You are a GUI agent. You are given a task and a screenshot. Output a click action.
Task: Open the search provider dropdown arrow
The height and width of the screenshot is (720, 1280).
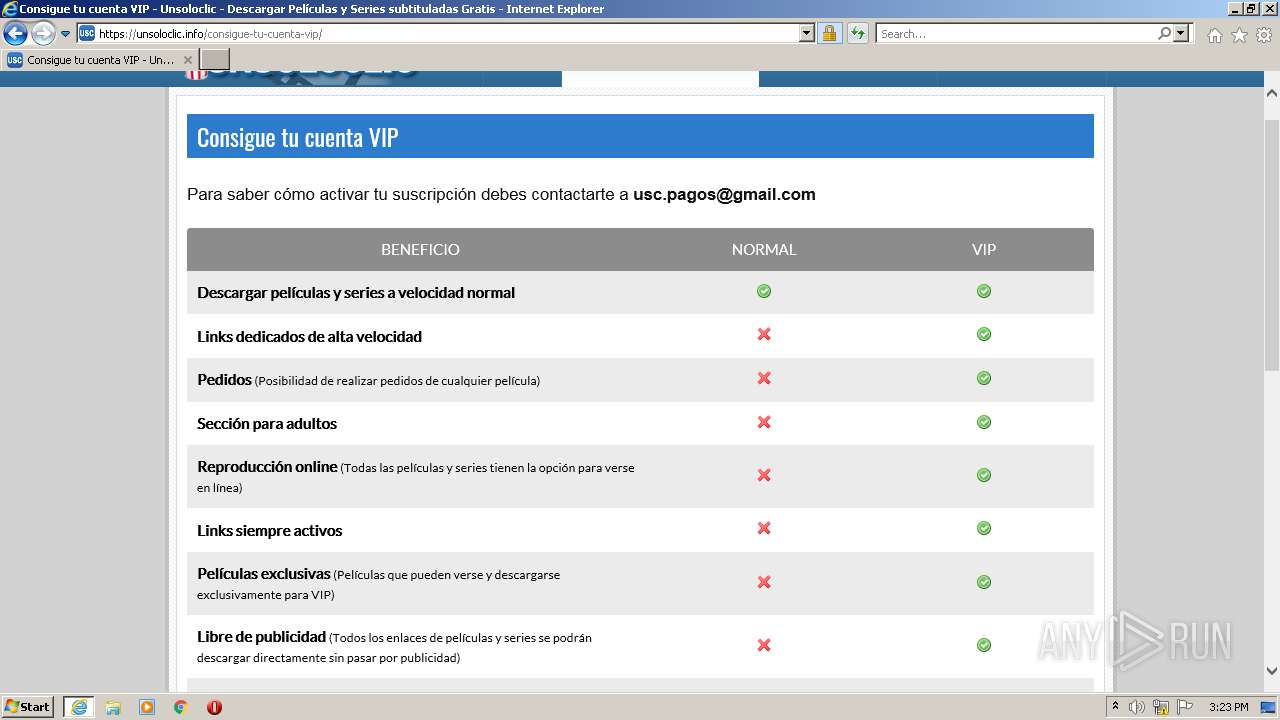(x=1181, y=34)
